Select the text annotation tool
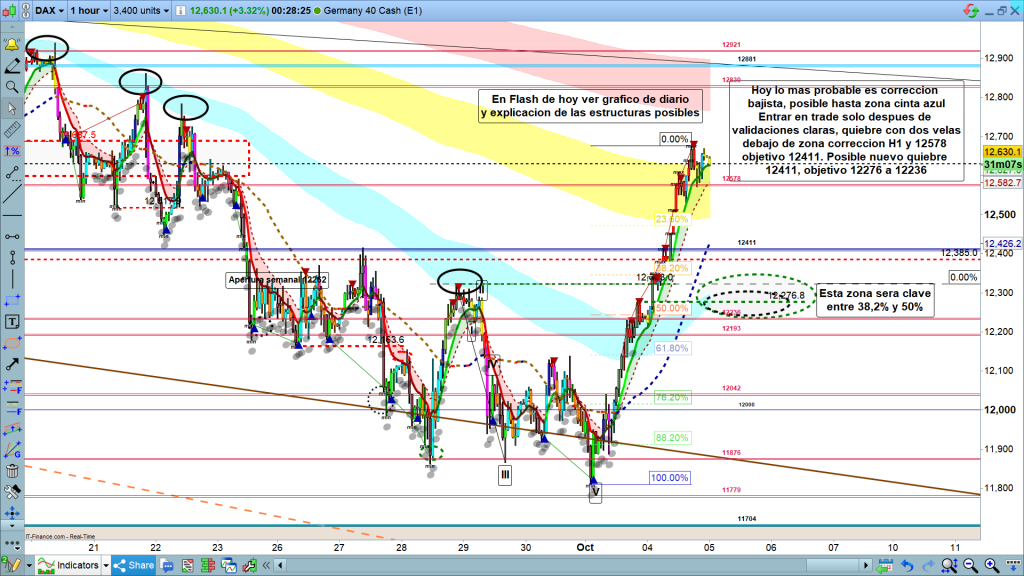 pyautogui.click(x=12, y=322)
